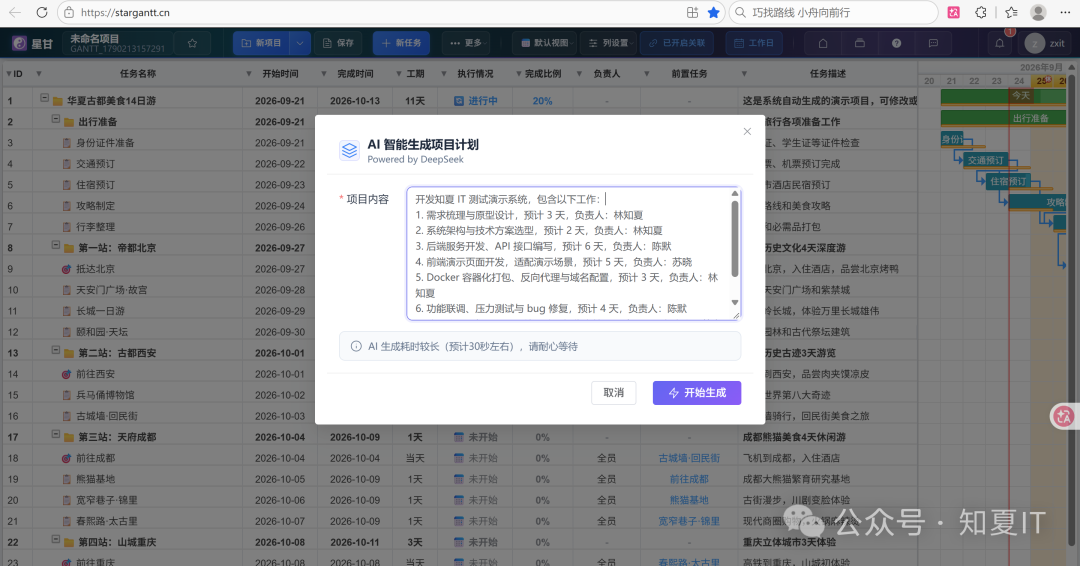The height and width of the screenshot is (566, 1080).
Task: Click the textarea scrollbar up arrow
Action: point(735,193)
